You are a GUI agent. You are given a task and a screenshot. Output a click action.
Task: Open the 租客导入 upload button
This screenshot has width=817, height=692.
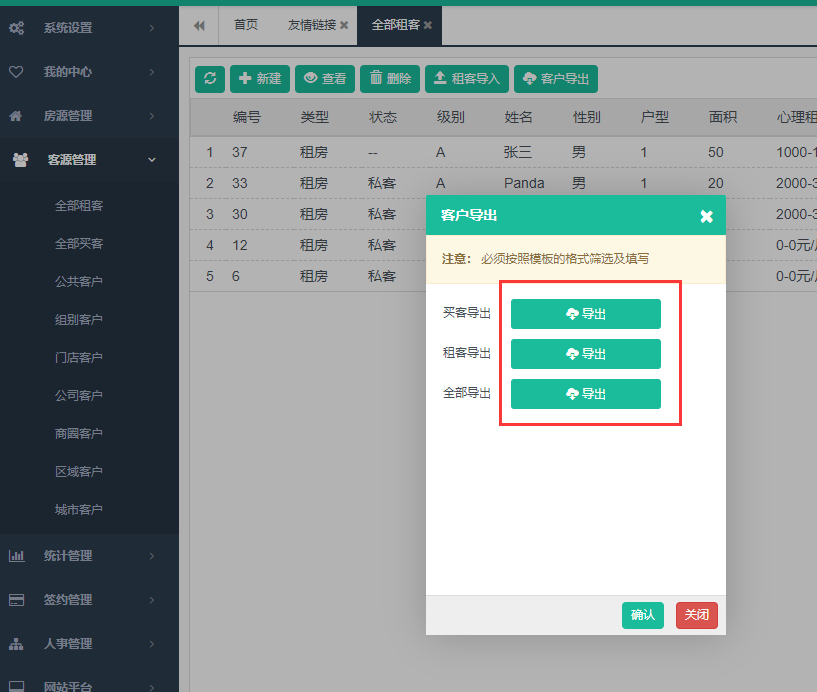[467, 79]
